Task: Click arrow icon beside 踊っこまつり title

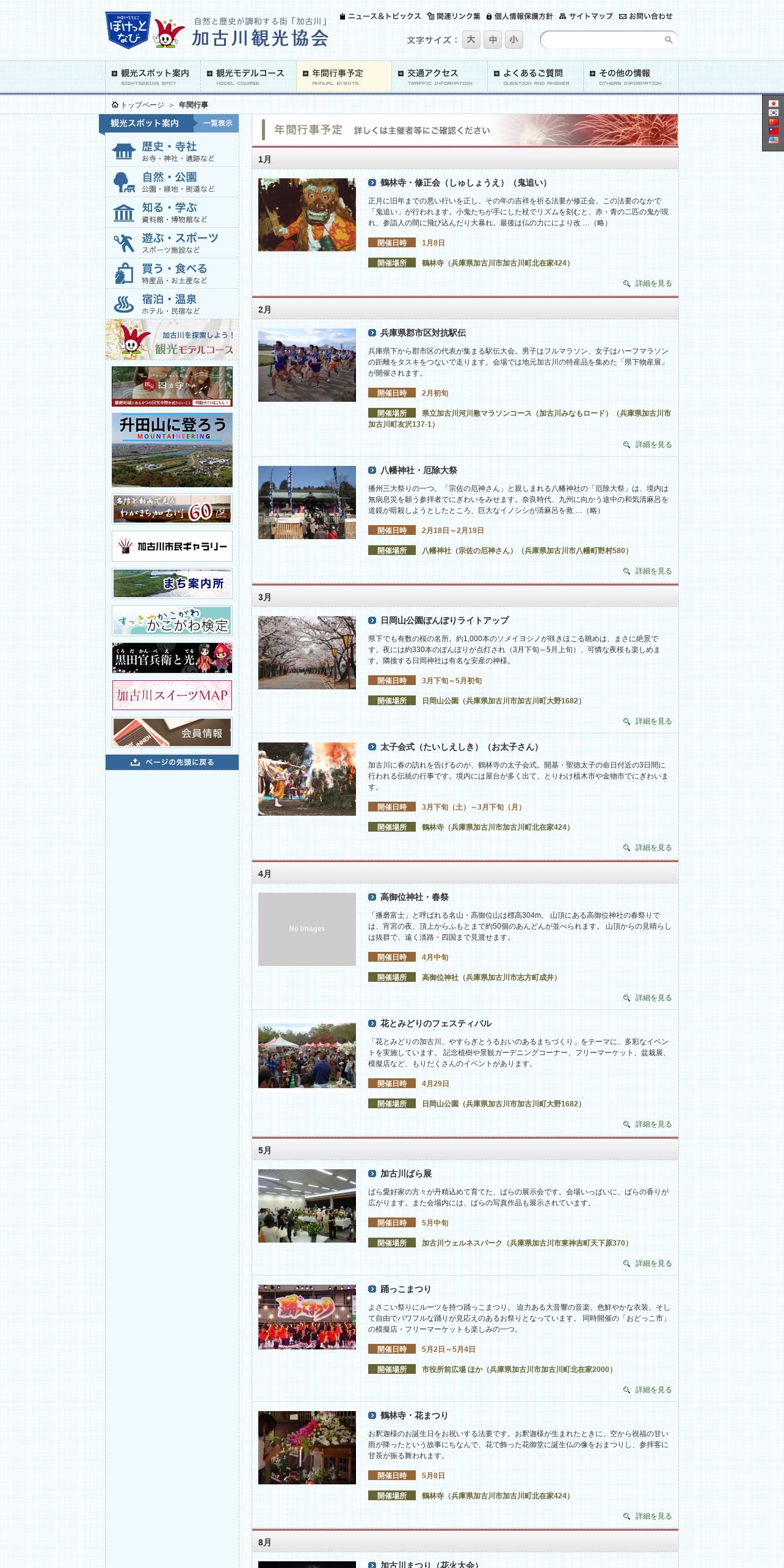Action: pos(372,1289)
